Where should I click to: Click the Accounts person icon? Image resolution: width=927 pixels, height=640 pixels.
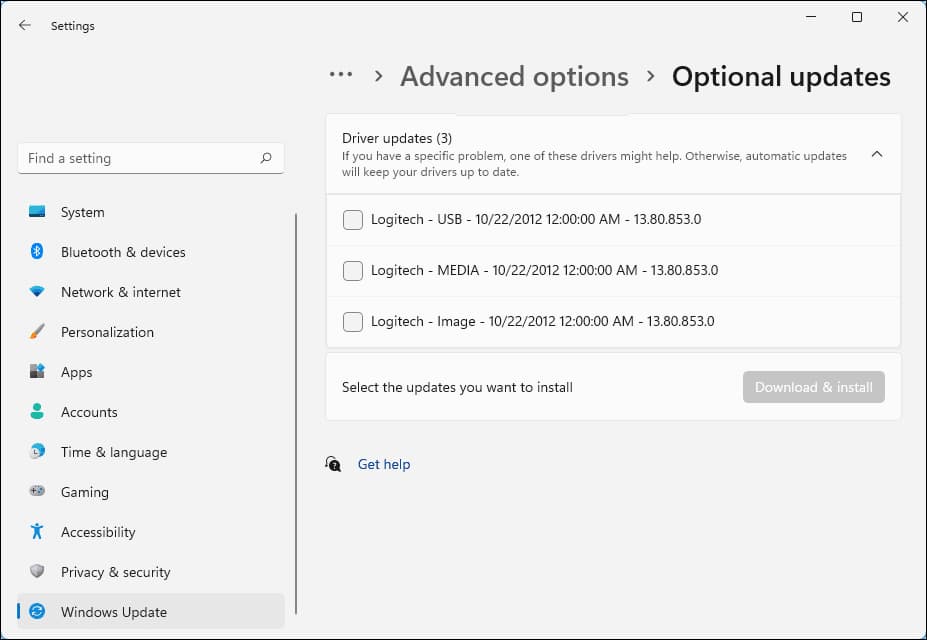(37, 412)
